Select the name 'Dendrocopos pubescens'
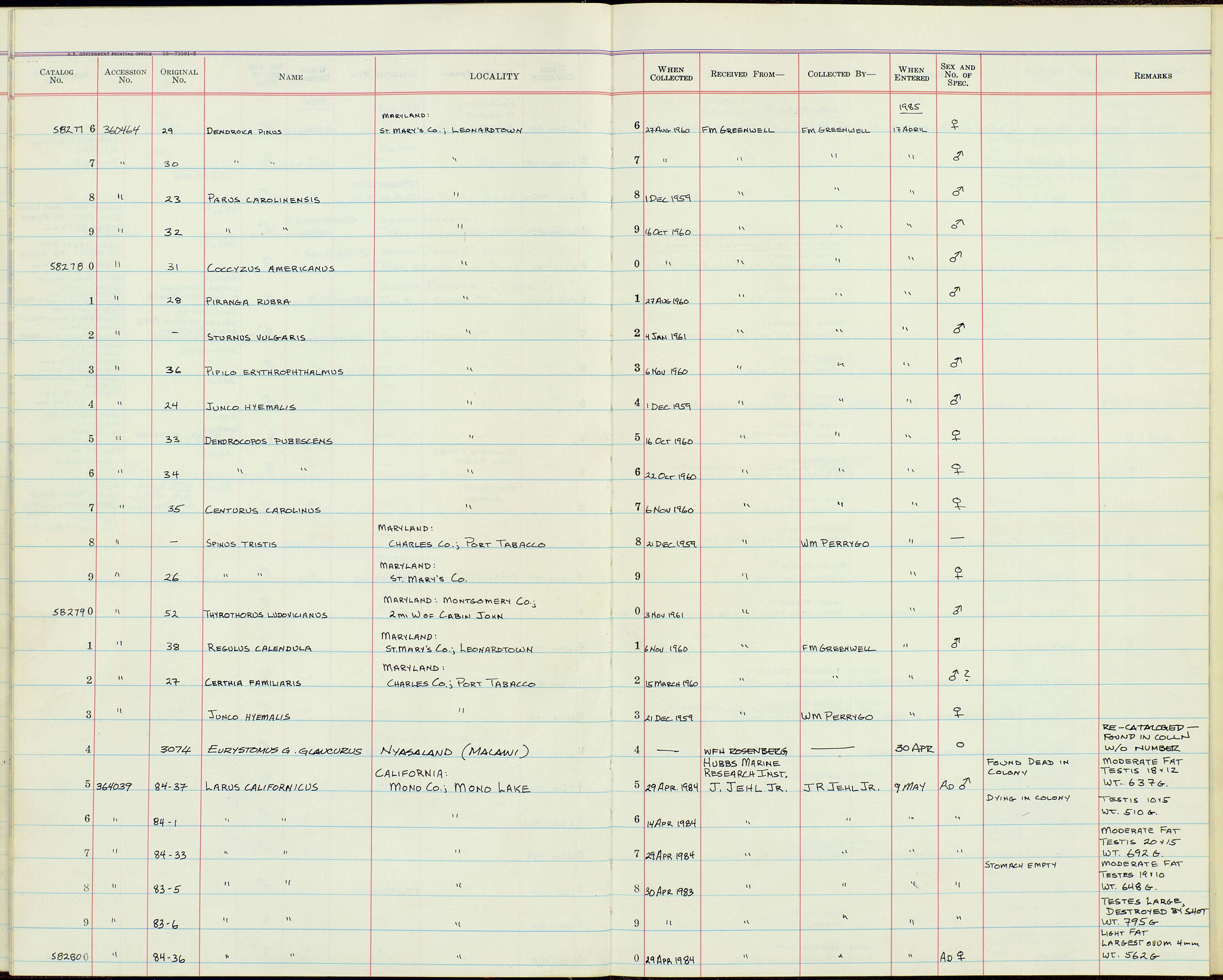Viewport: 1223px width, 980px height. [268, 441]
